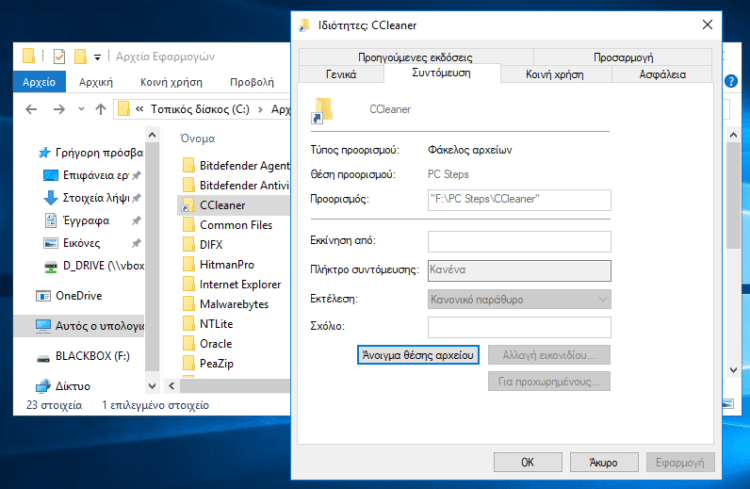Click the Πλήκτρο συντόμευσης shortcut key field
Image resolution: width=750 pixels, height=489 pixels.
(519, 270)
